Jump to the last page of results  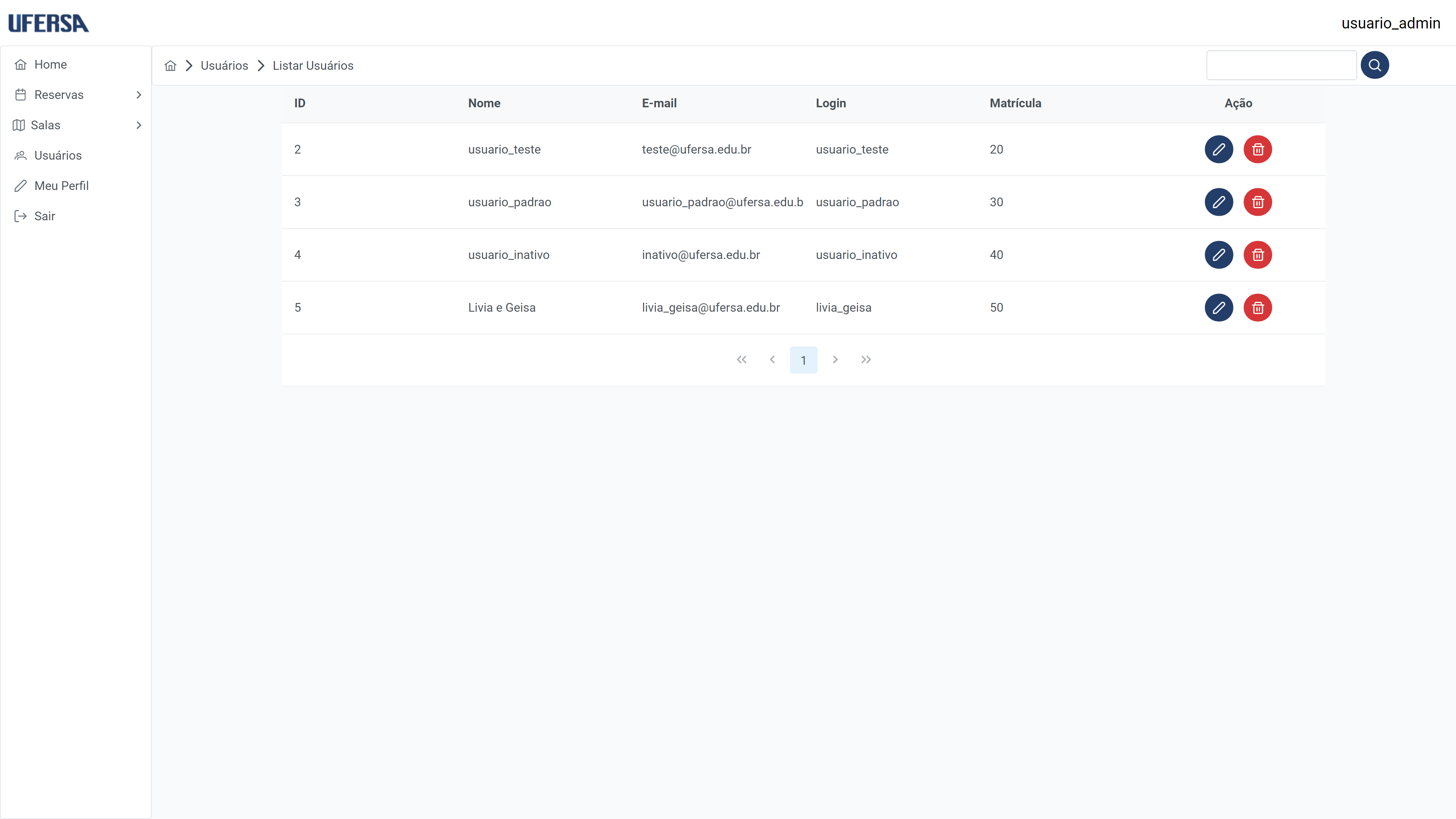tap(866, 359)
